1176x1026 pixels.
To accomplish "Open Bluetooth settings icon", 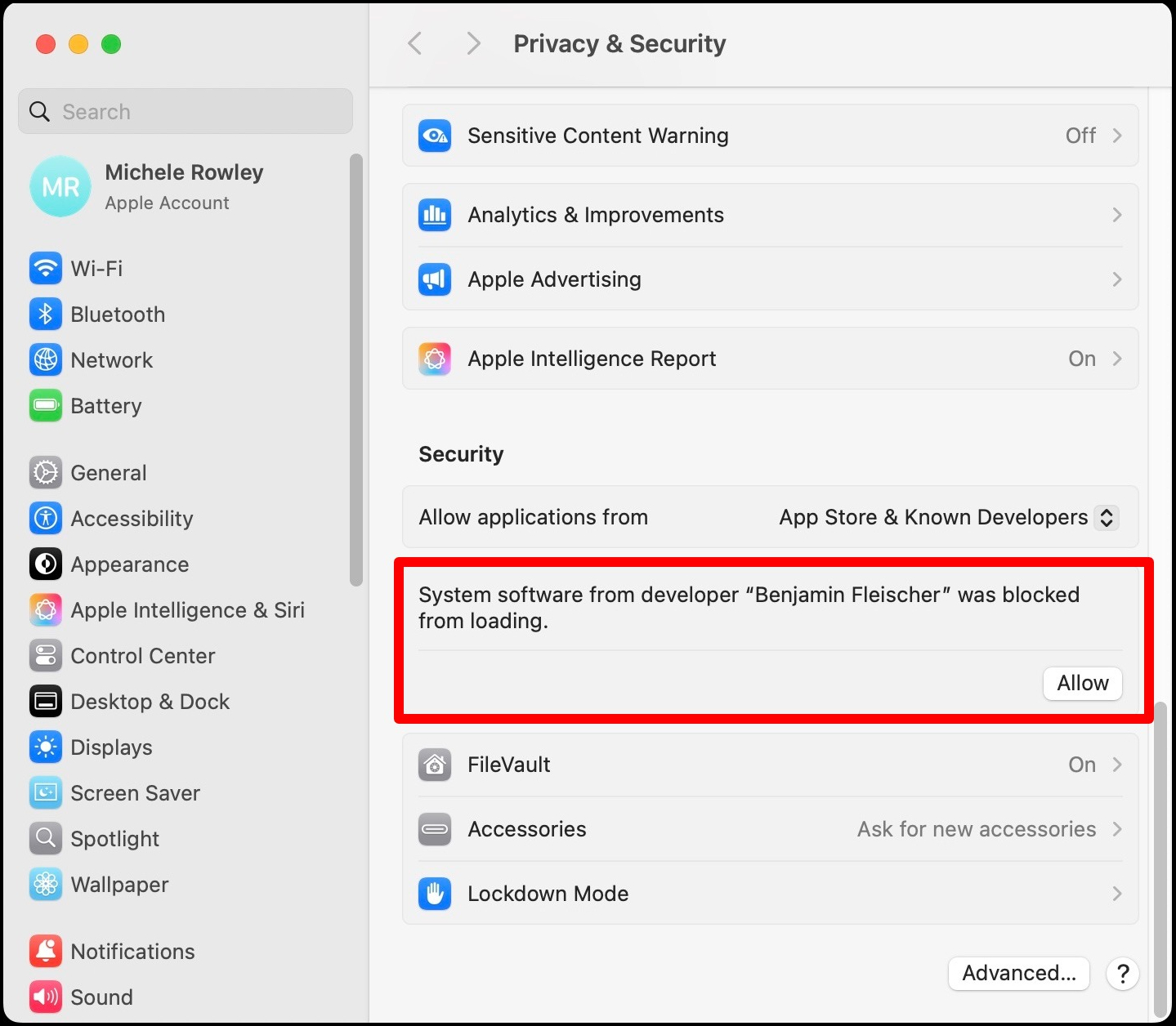I will pyautogui.click(x=46, y=314).
